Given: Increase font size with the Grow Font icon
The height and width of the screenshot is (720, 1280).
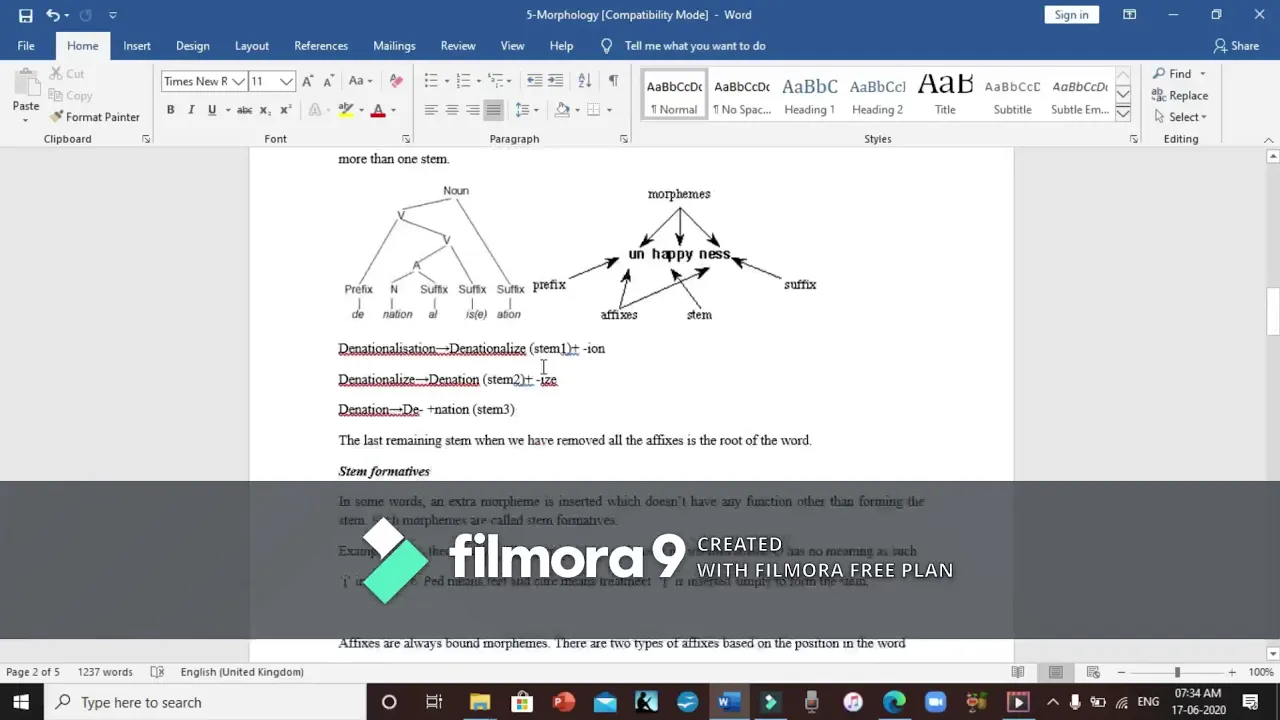Looking at the screenshot, I should click(x=308, y=81).
